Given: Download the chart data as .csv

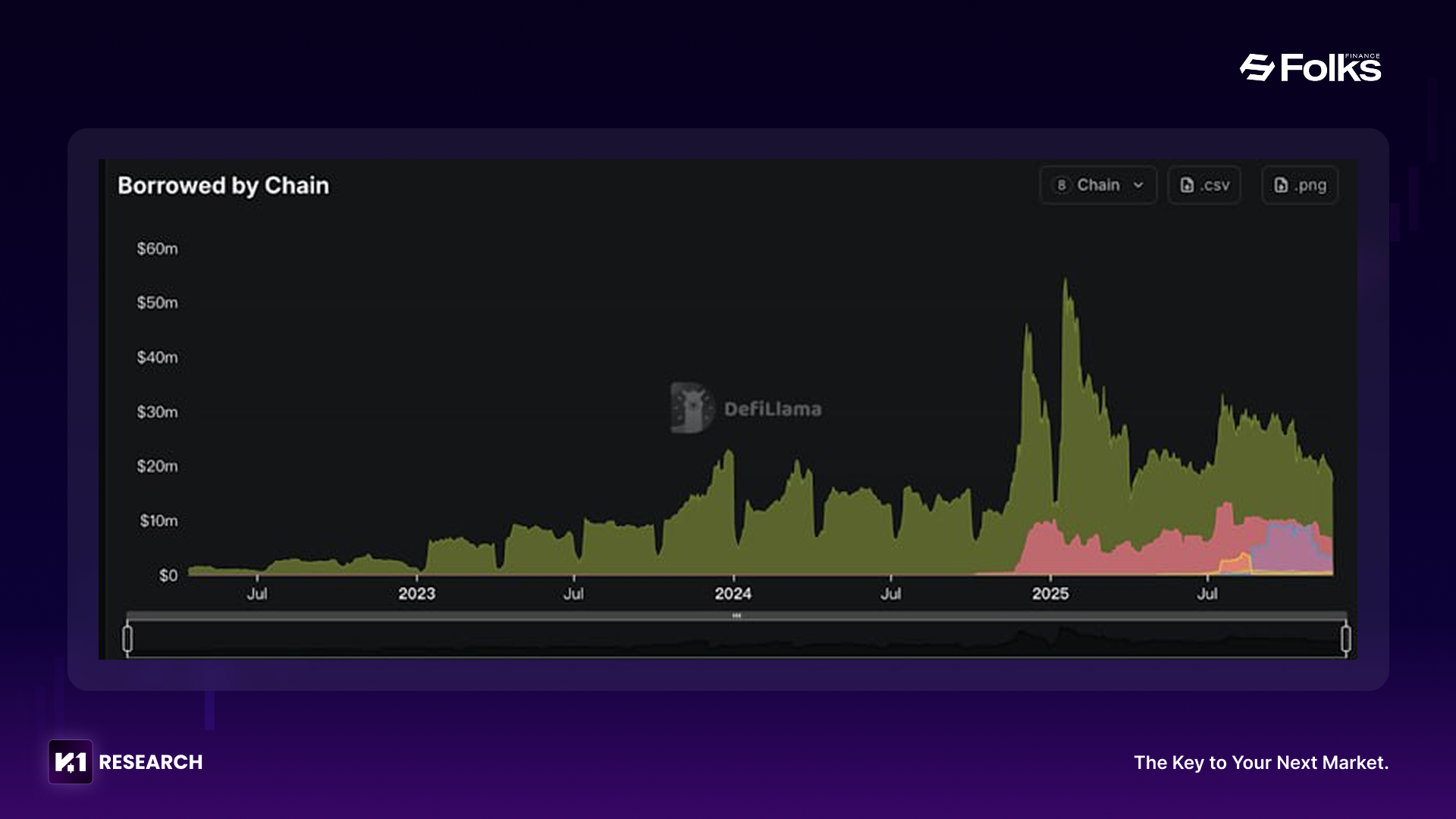Looking at the screenshot, I should click(1204, 185).
